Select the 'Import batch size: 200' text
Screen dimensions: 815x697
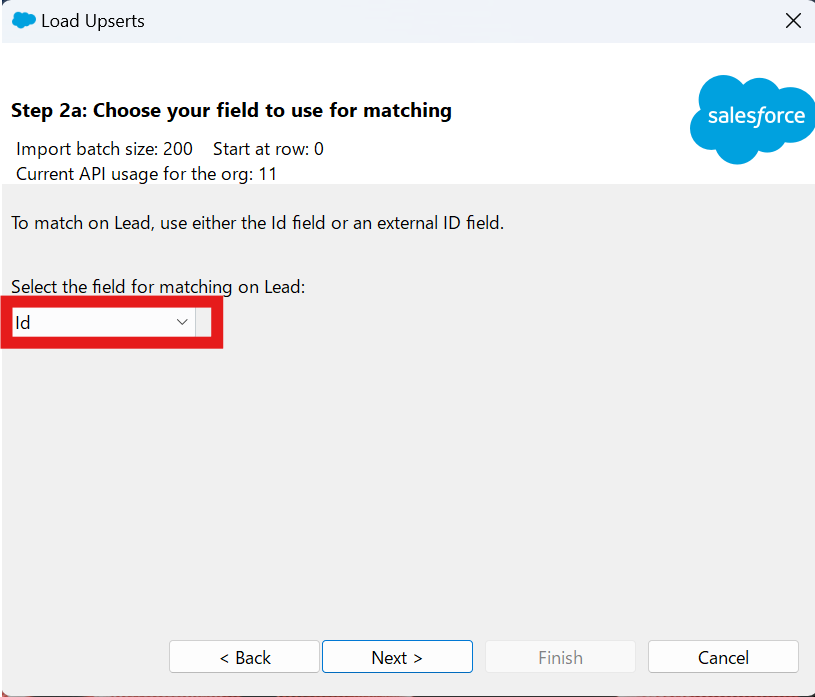pos(105,149)
